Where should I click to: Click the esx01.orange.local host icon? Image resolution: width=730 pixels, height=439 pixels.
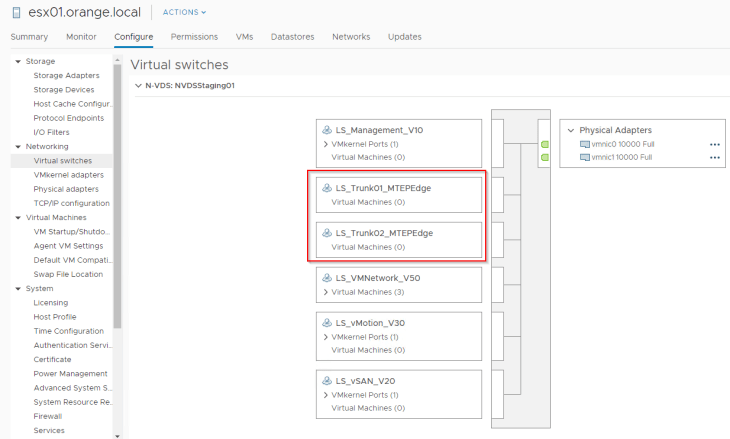(x=15, y=13)
